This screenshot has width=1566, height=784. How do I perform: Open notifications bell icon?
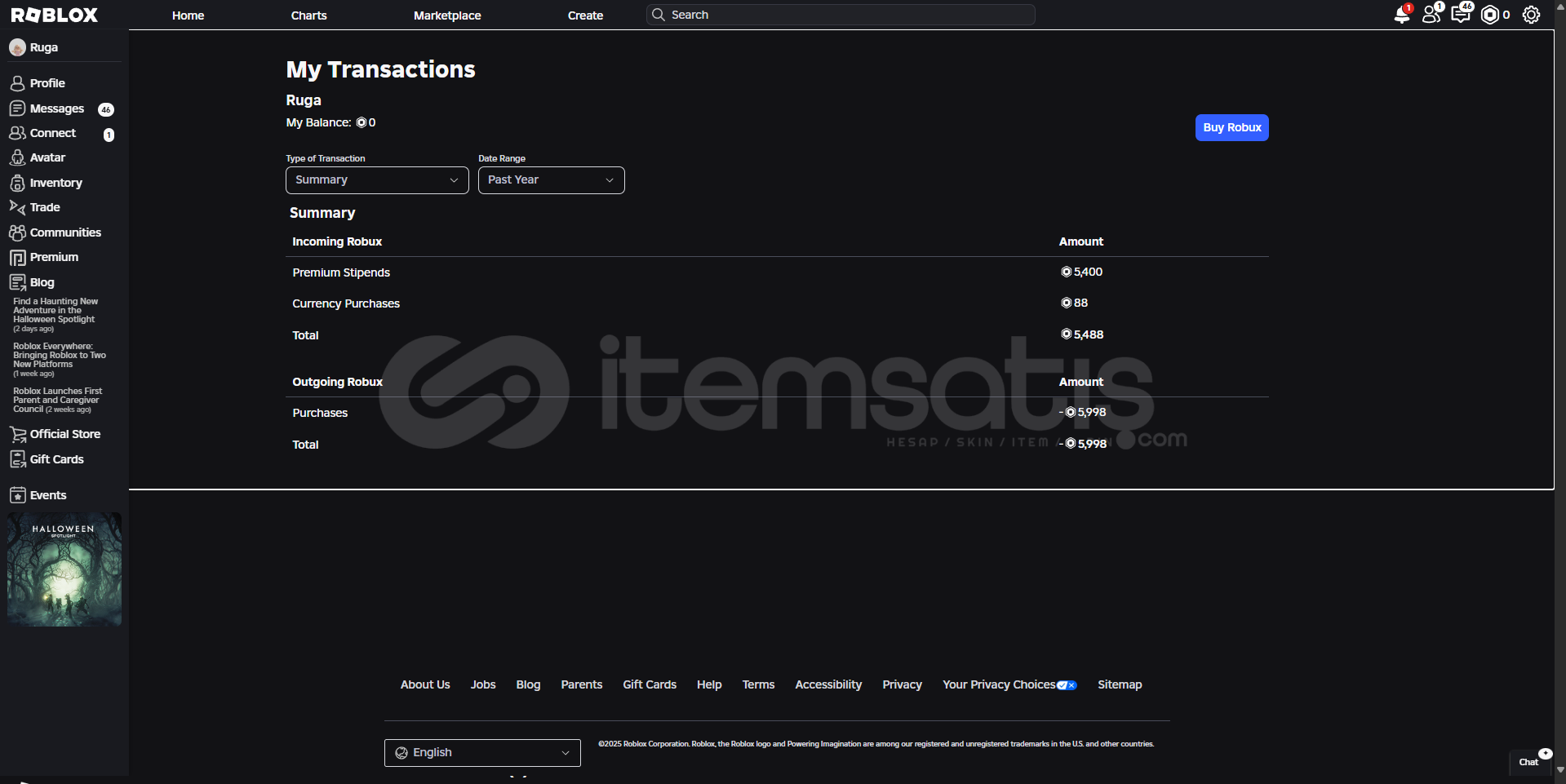1401,16
